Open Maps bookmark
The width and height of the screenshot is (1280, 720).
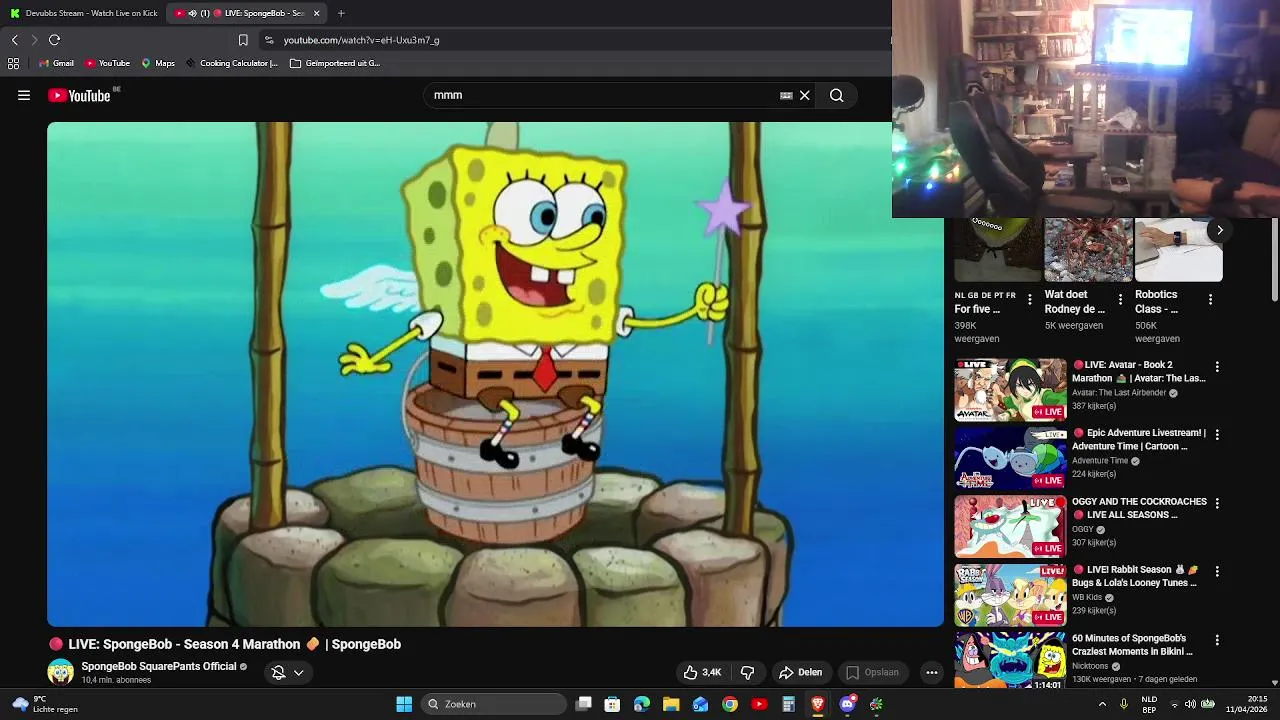pos(158,63)
